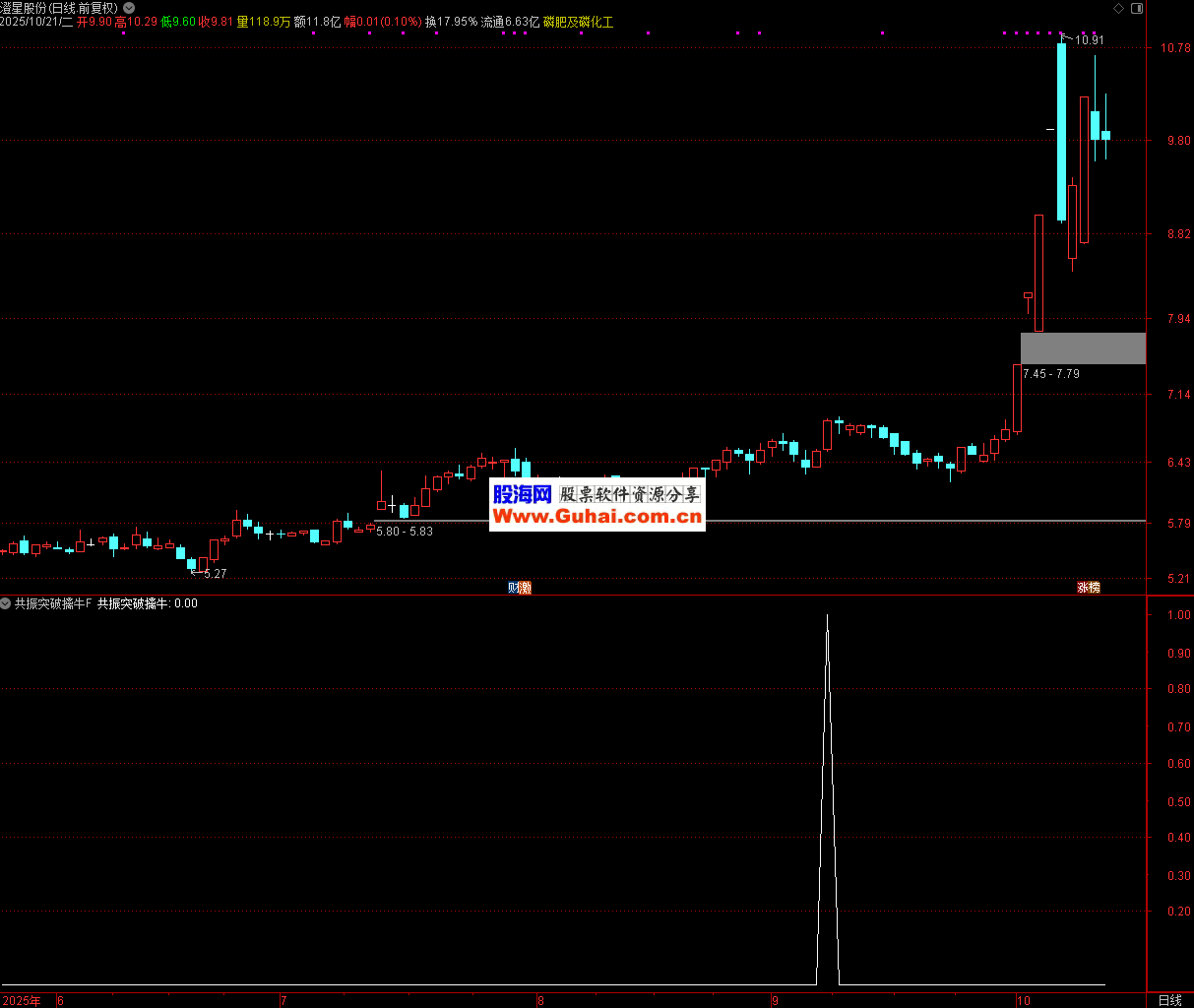
Task: Click the 磷肥及磷化工 sector link
Action: tap(578, 22)
